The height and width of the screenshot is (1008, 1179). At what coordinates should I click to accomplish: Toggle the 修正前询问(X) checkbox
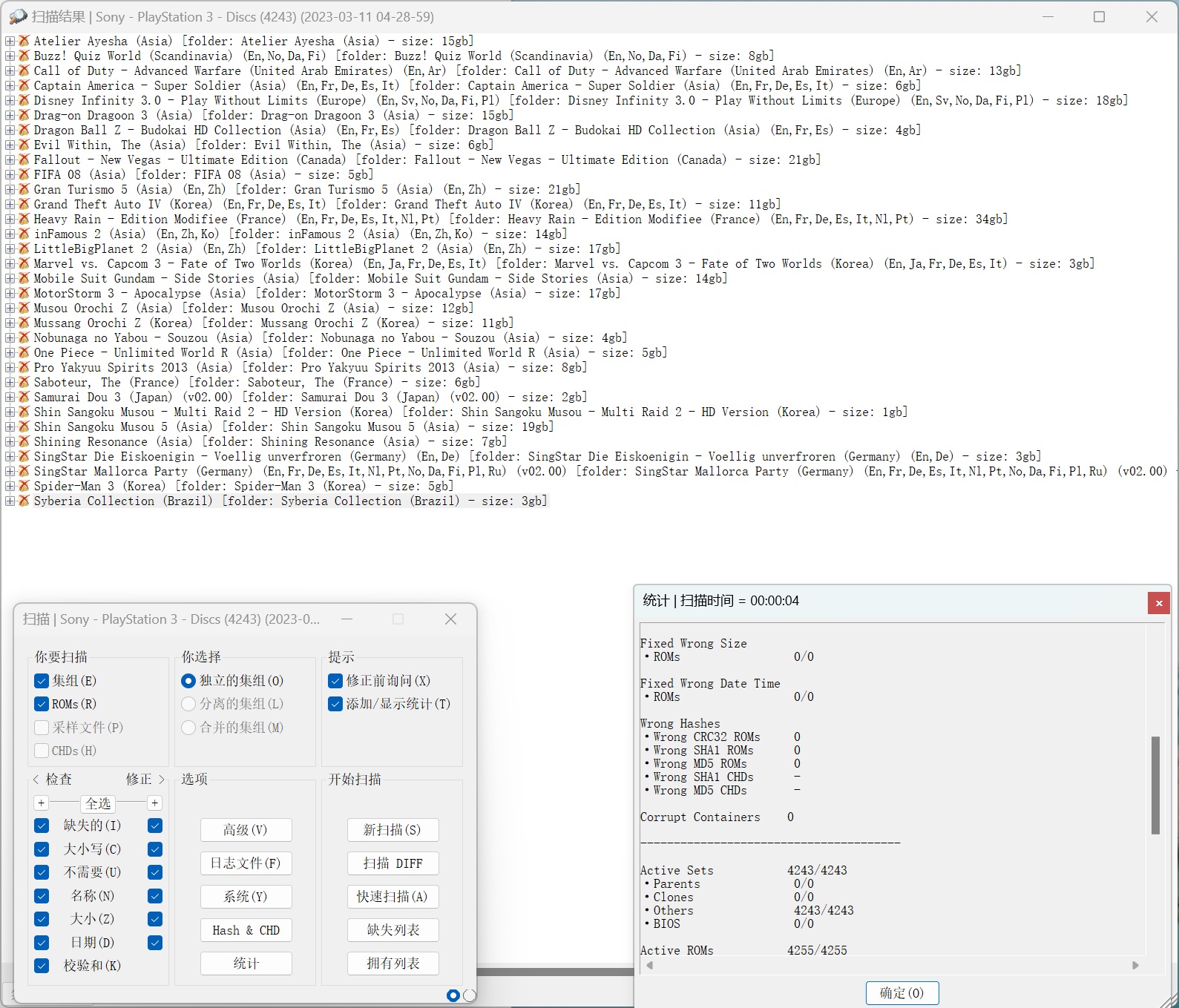[335, 681]
